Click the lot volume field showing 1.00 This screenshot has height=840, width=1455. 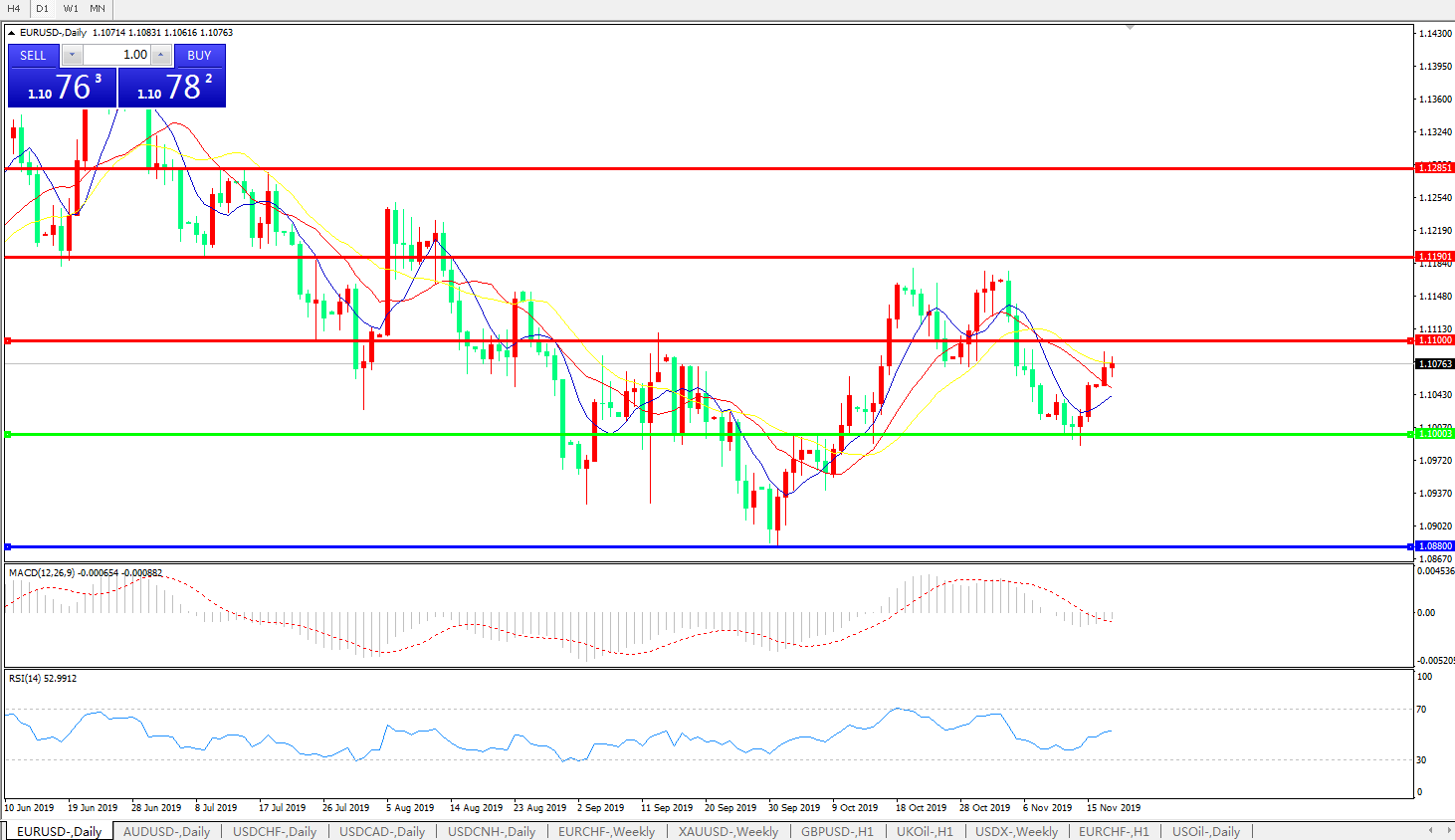[117, 55]
